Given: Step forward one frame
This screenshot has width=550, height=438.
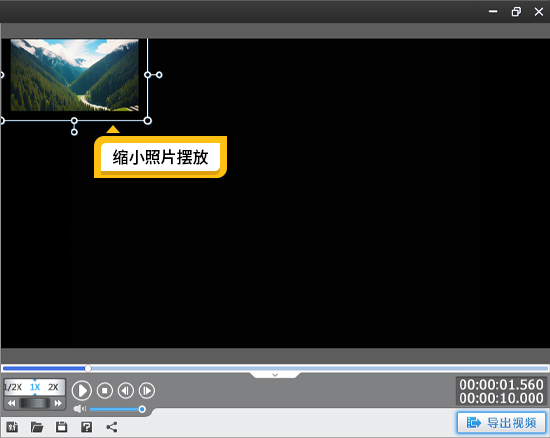Looking at the screenshot, I should [x=147, y=390].
